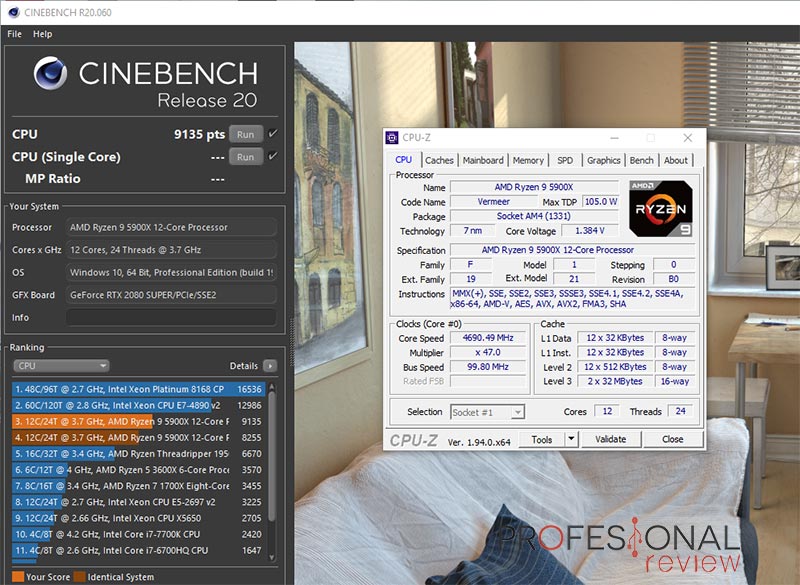Screen dimensions: 800x585
Task: Click the Level 3 cache value 2 x 32 MBytes
Action: tap(615, 381)
